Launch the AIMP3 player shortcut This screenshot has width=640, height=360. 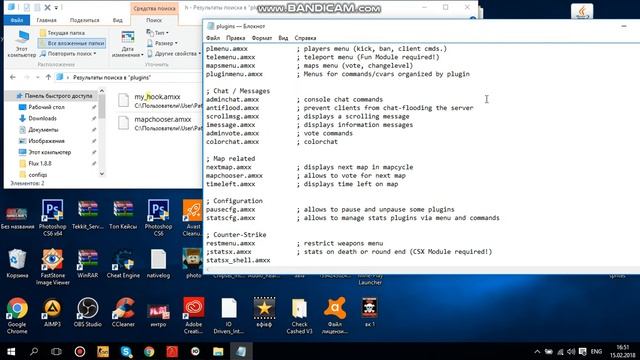click(52, 312)
